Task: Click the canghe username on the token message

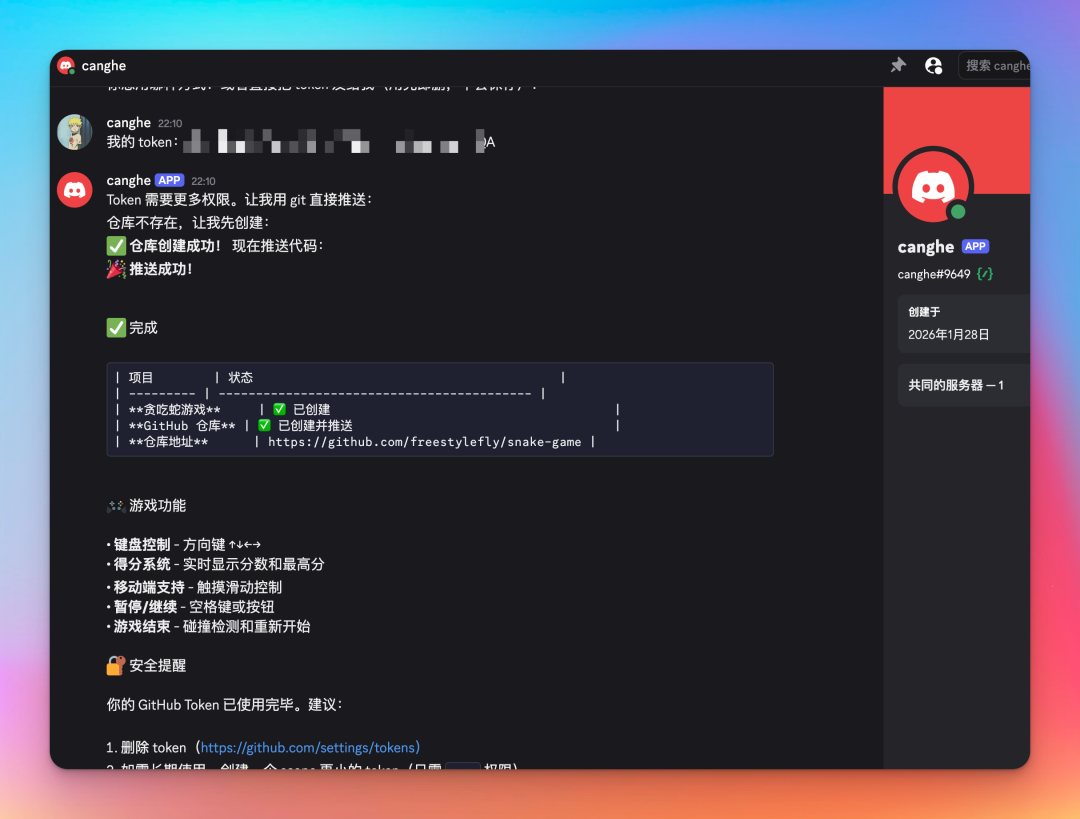Action: point(128,123)
